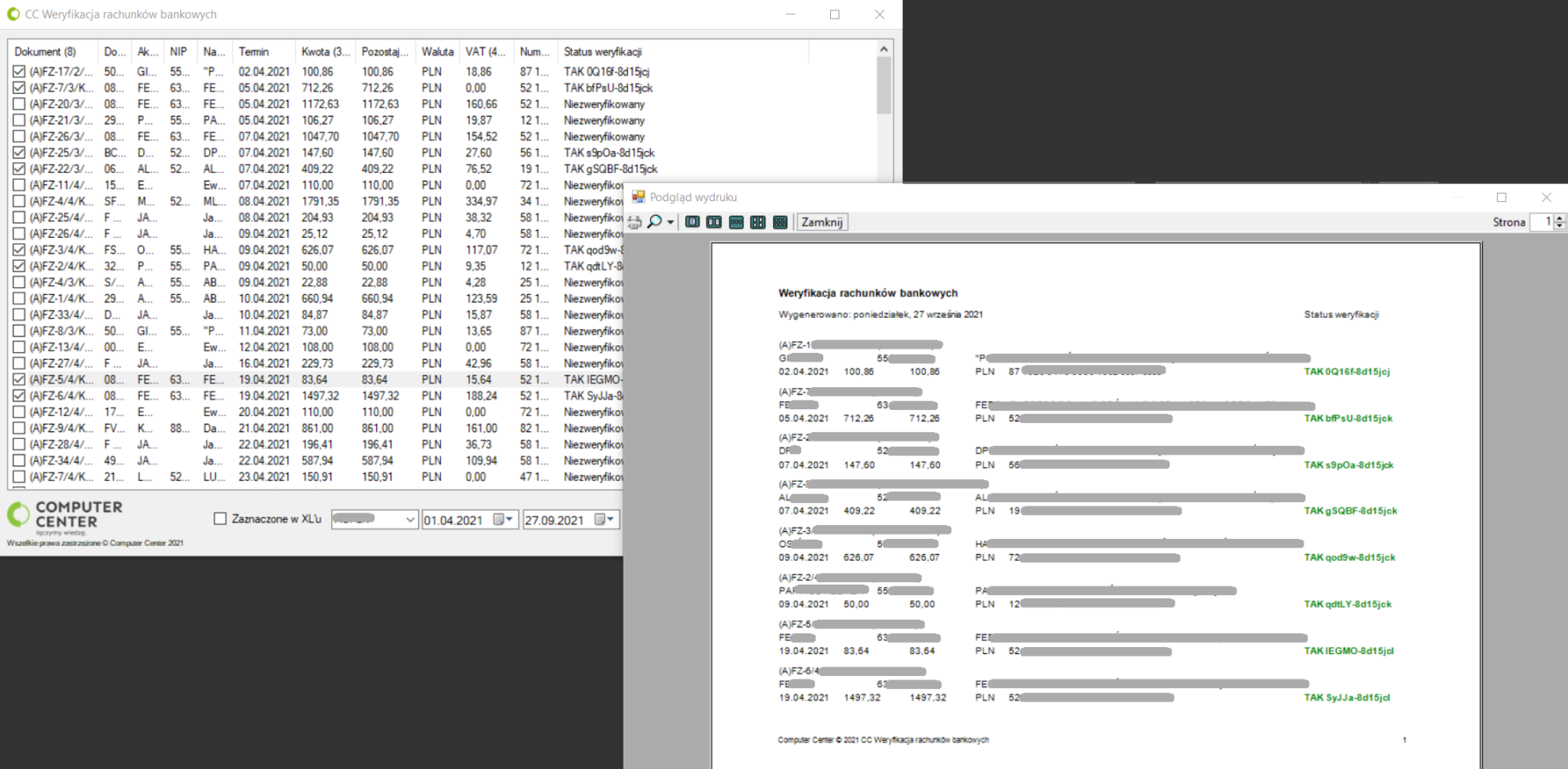Sort by the Termin column header
The width and height of the screenshot is (1568, 769).
[264, 52]
